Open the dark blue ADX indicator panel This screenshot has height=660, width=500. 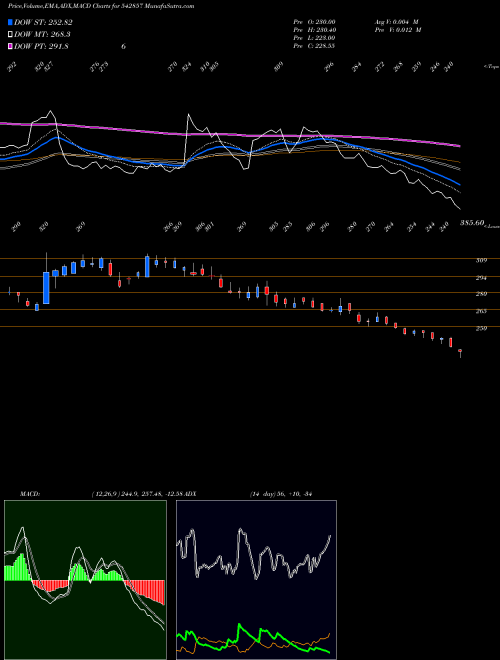click(x=256, y=580)
